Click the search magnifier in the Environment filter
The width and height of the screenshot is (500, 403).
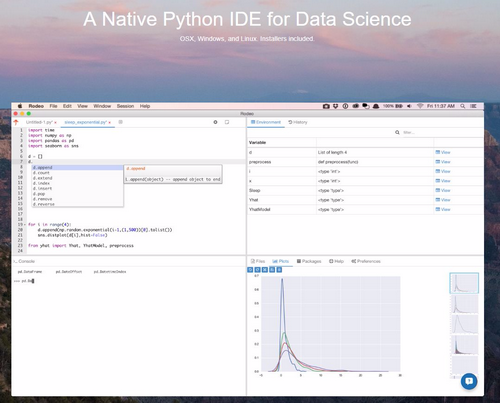pos(397,132)
